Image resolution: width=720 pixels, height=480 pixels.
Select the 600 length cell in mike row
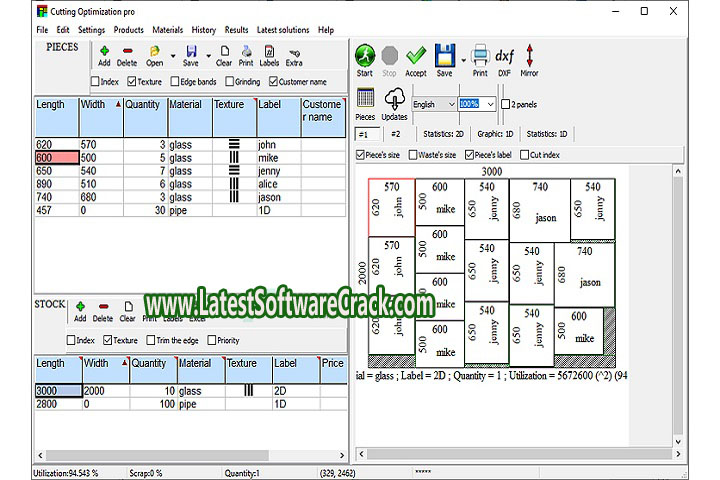pyautogui.click(x=57, y=158)
